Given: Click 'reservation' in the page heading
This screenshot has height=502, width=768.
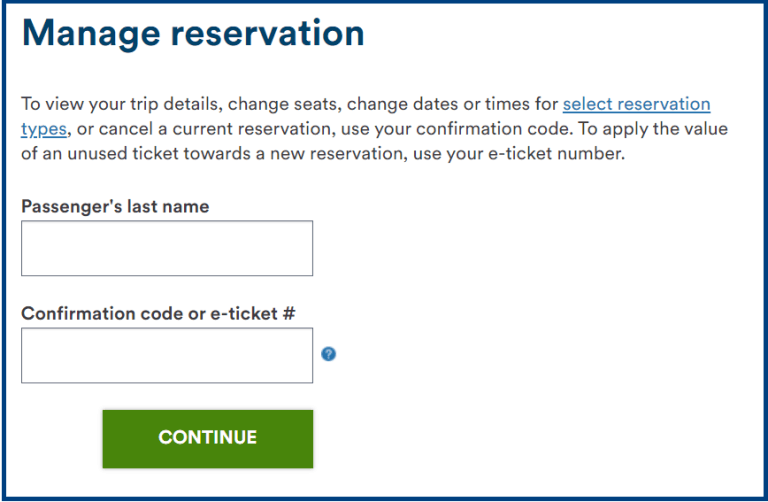Looking at the screenshot, I should click(x=267, y=33).
